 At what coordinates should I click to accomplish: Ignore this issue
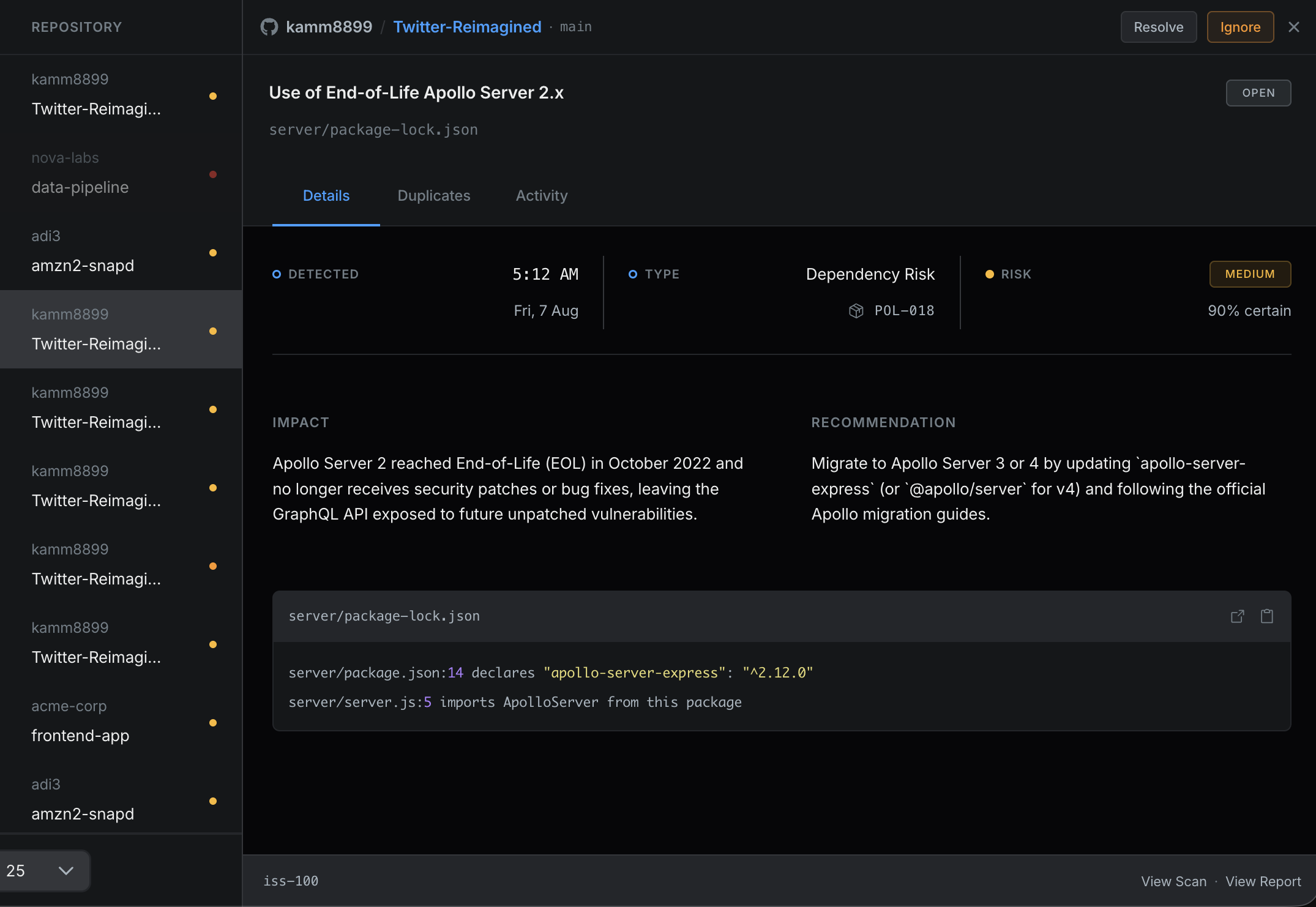point(1240,27)
